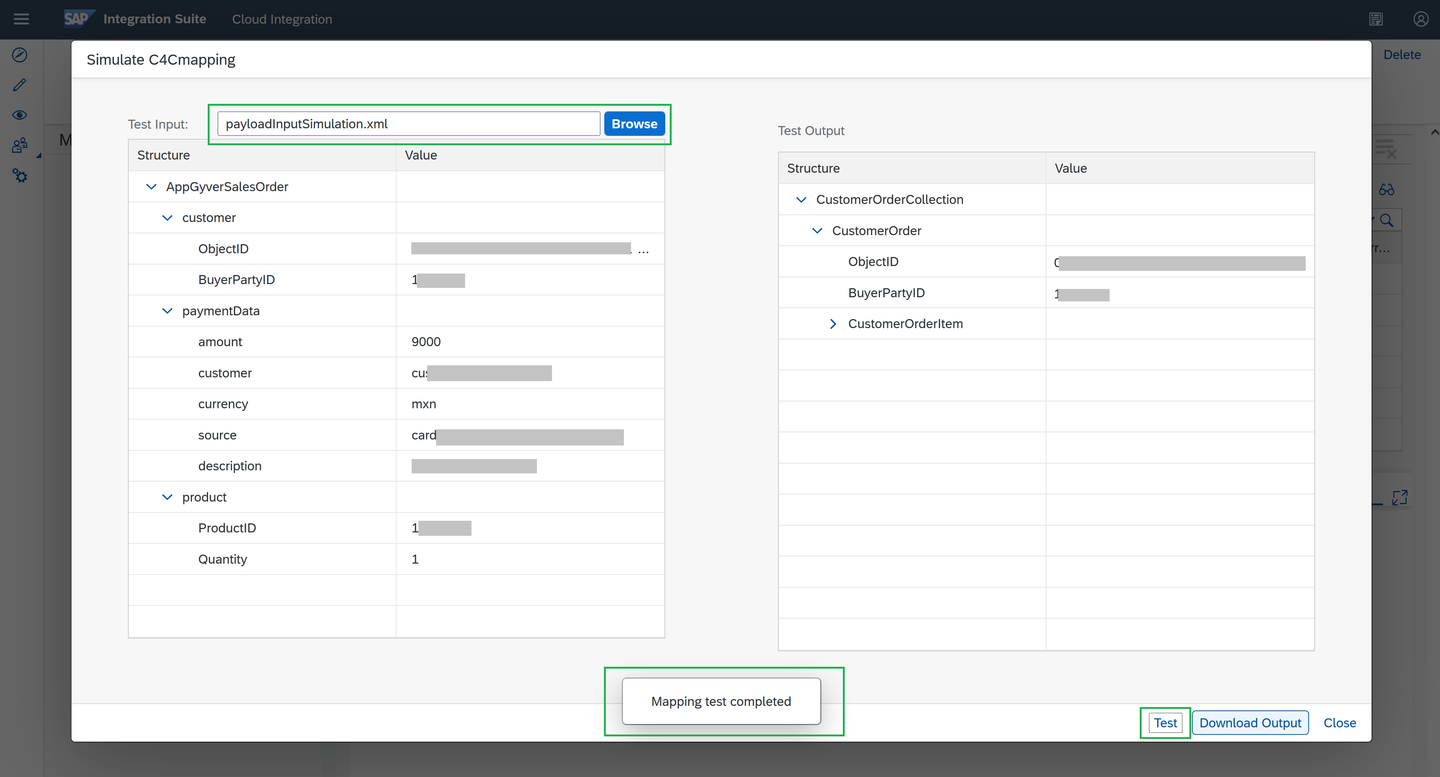
Task: Open the Design pencil icon in sidebar
Action: pyautogui.click(x=20, y=86)
